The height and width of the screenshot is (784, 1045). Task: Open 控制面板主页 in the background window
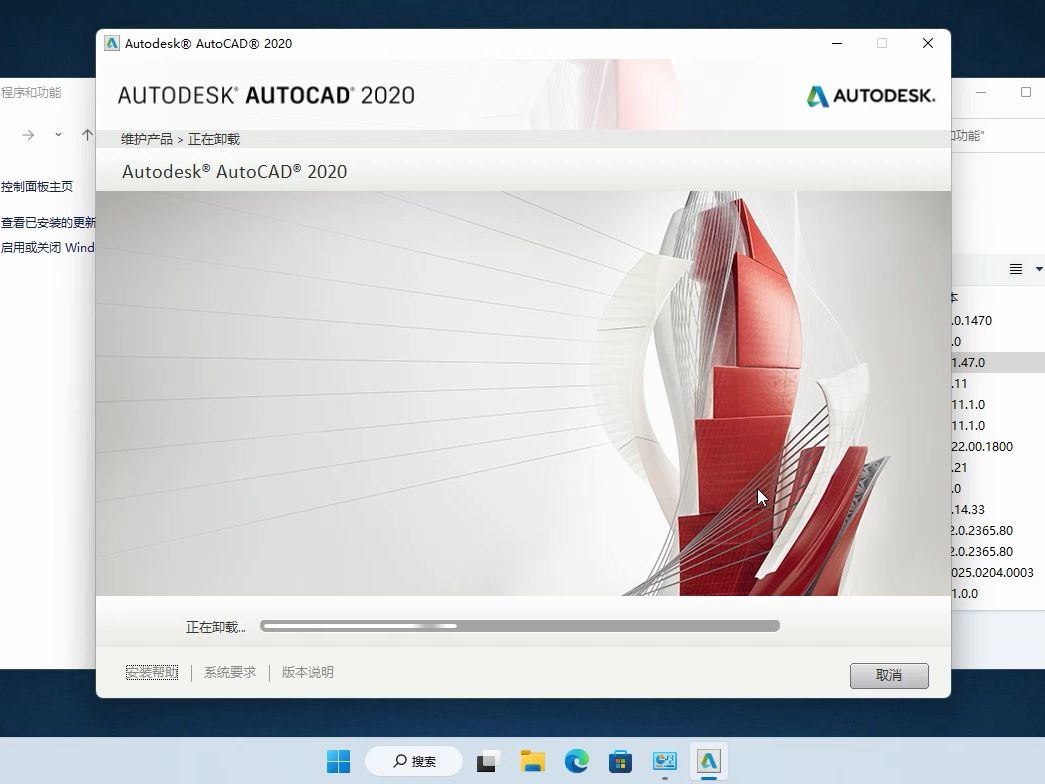37,187
